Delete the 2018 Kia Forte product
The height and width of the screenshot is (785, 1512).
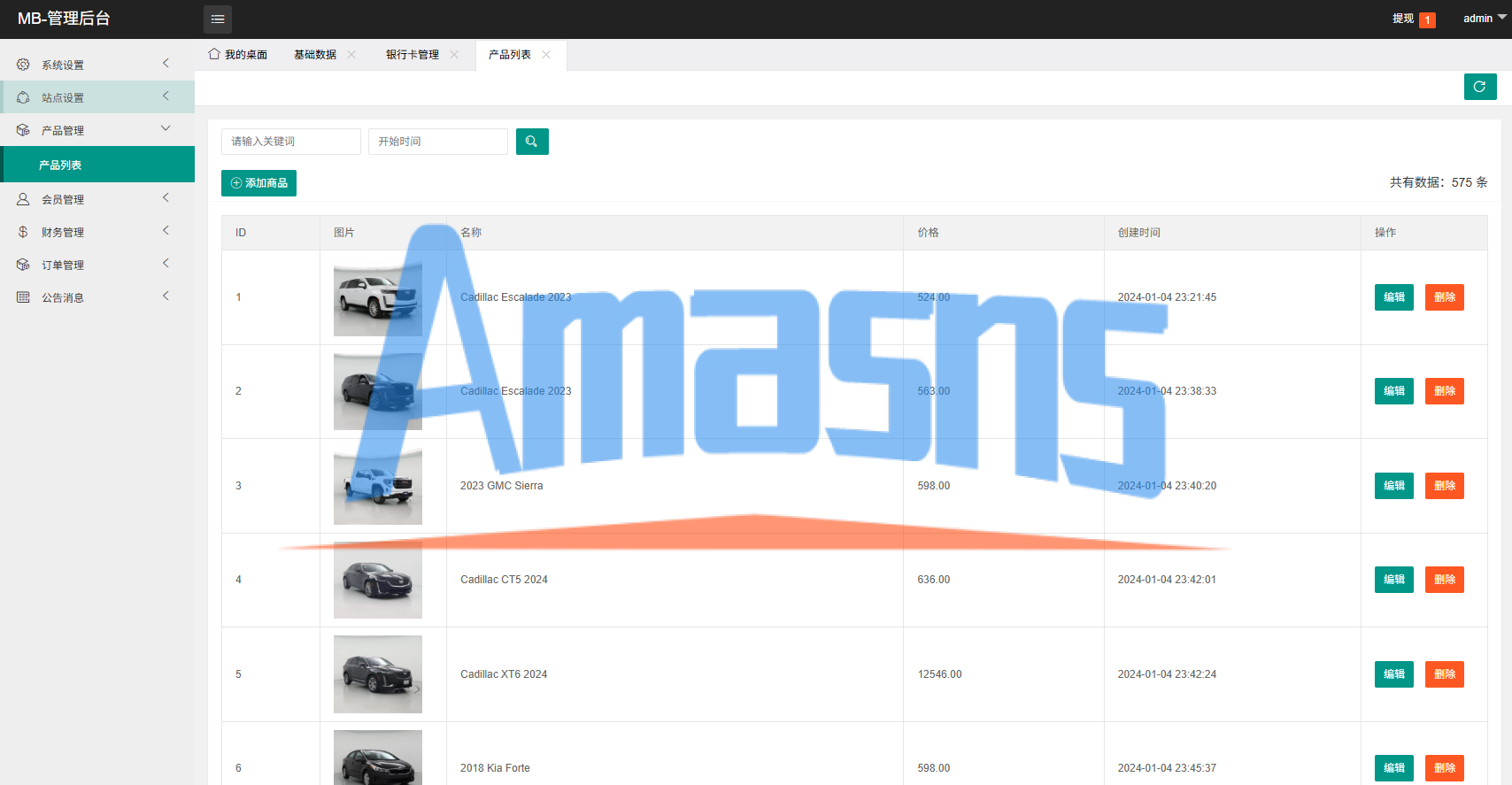(1445, 768)
